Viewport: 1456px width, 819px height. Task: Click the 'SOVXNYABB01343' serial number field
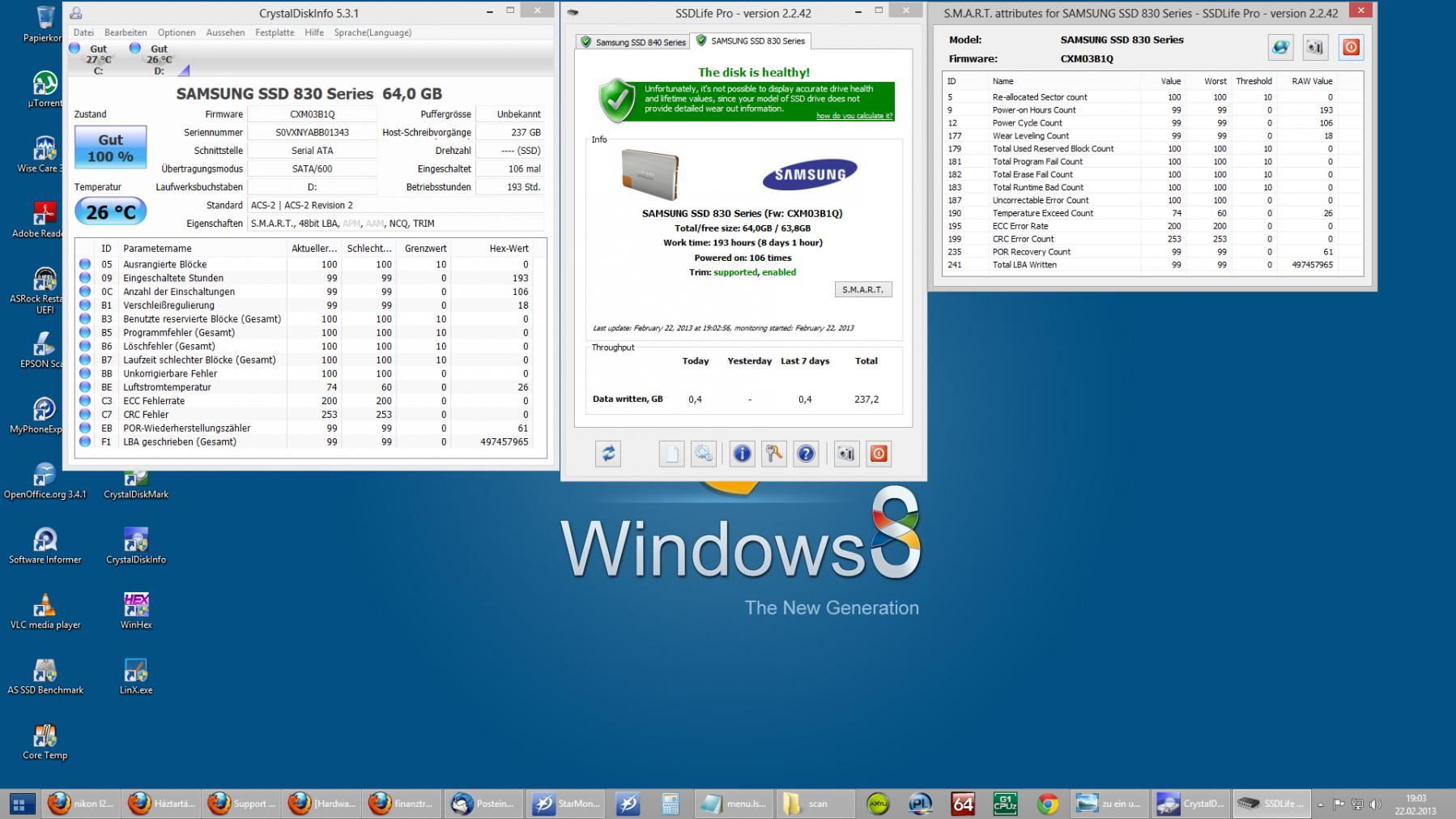(x=313, y=132)
